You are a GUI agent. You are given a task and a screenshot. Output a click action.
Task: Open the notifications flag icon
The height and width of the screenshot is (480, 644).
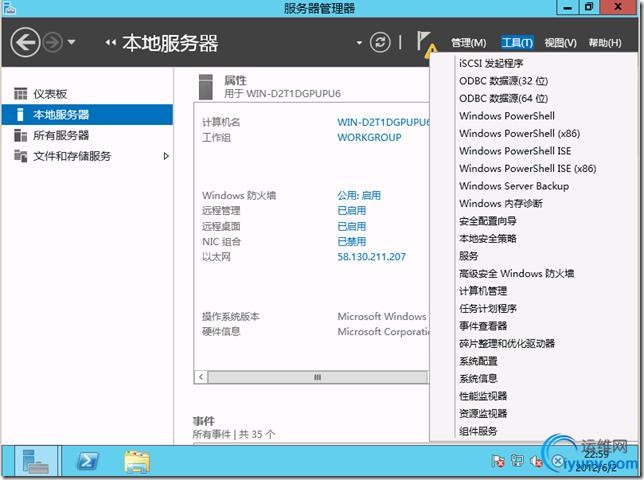[425, 43]
